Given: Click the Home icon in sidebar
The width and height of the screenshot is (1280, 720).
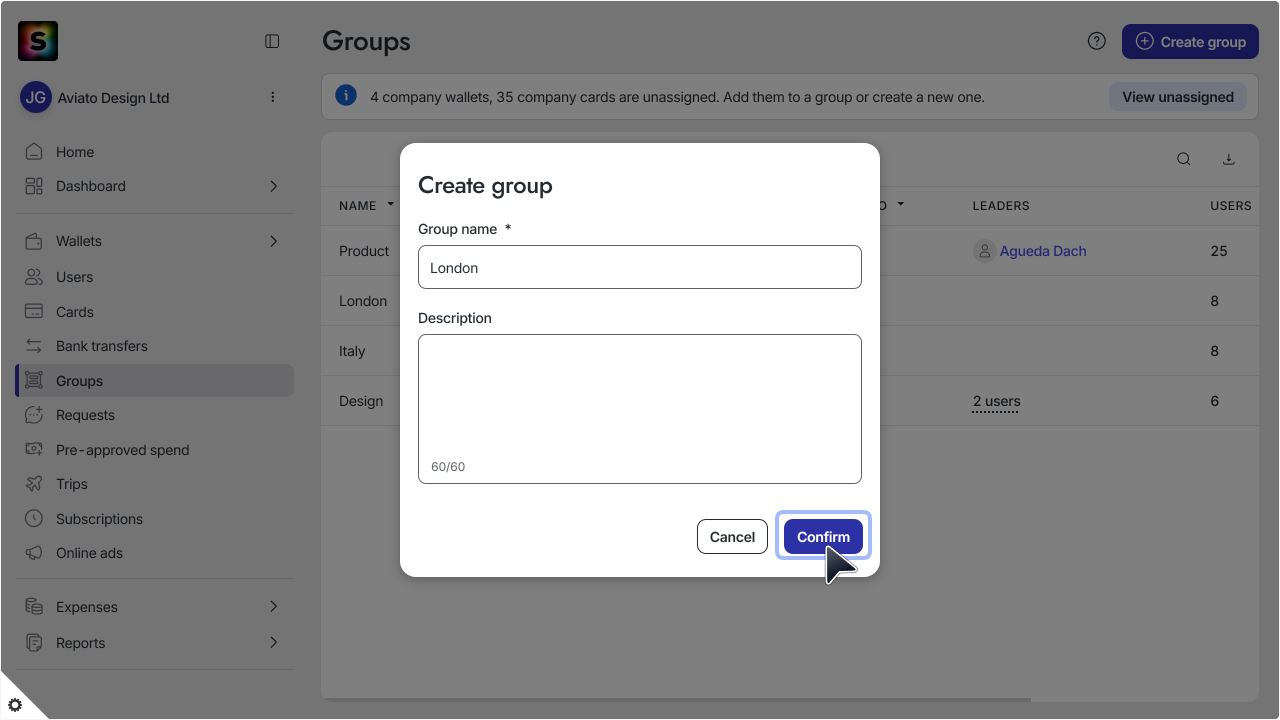Looking at the screenshot, I should pyautogui.click(x=34, y=152).
